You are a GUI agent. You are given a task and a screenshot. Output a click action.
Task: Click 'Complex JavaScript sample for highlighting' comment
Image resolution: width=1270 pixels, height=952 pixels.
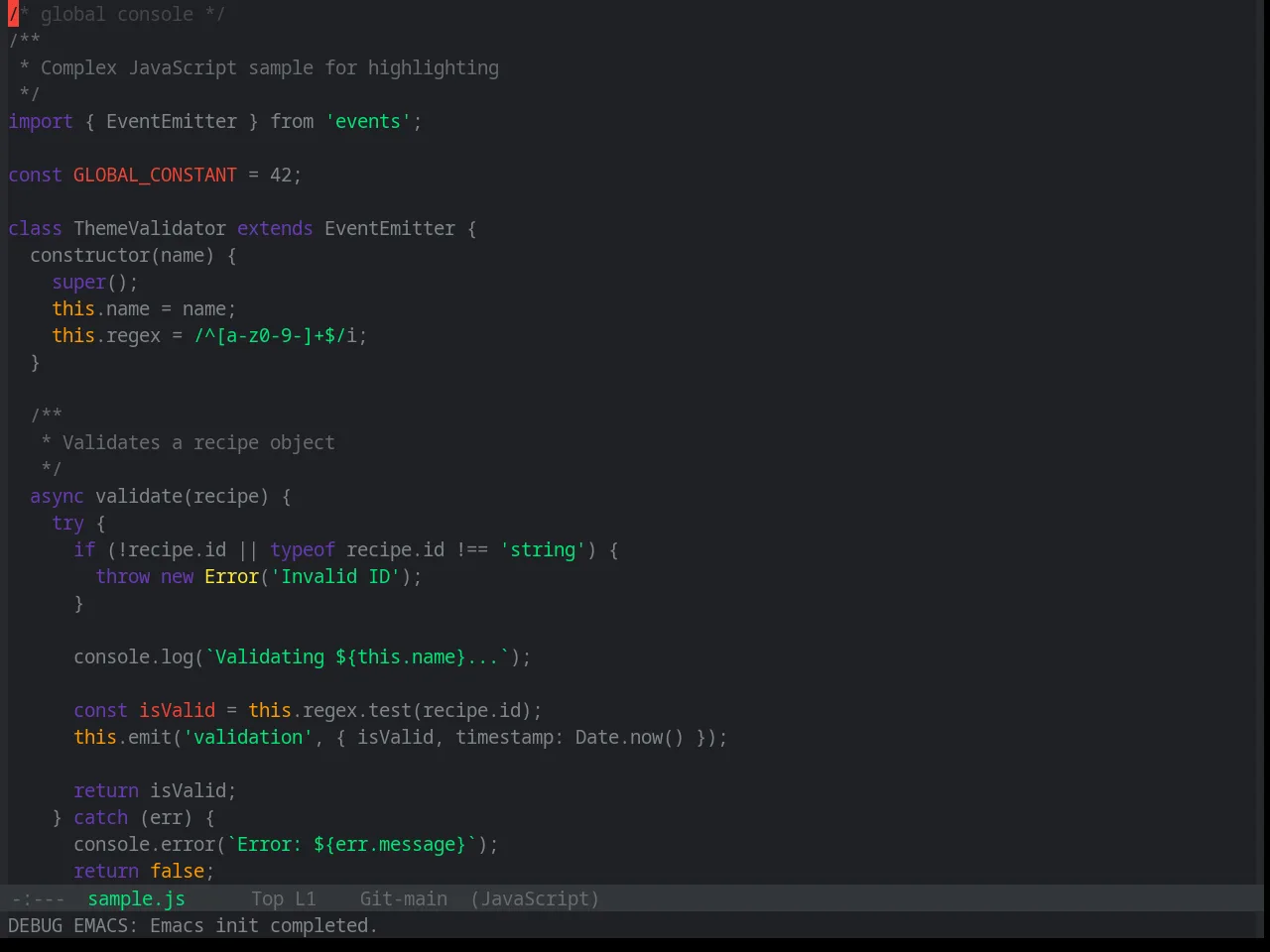(270, 67)
